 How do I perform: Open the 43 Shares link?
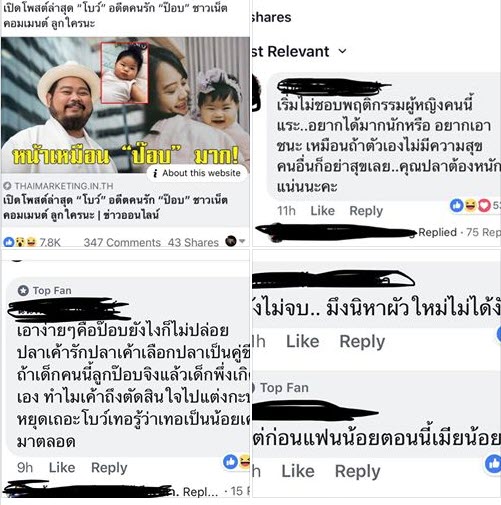(193, 242)
